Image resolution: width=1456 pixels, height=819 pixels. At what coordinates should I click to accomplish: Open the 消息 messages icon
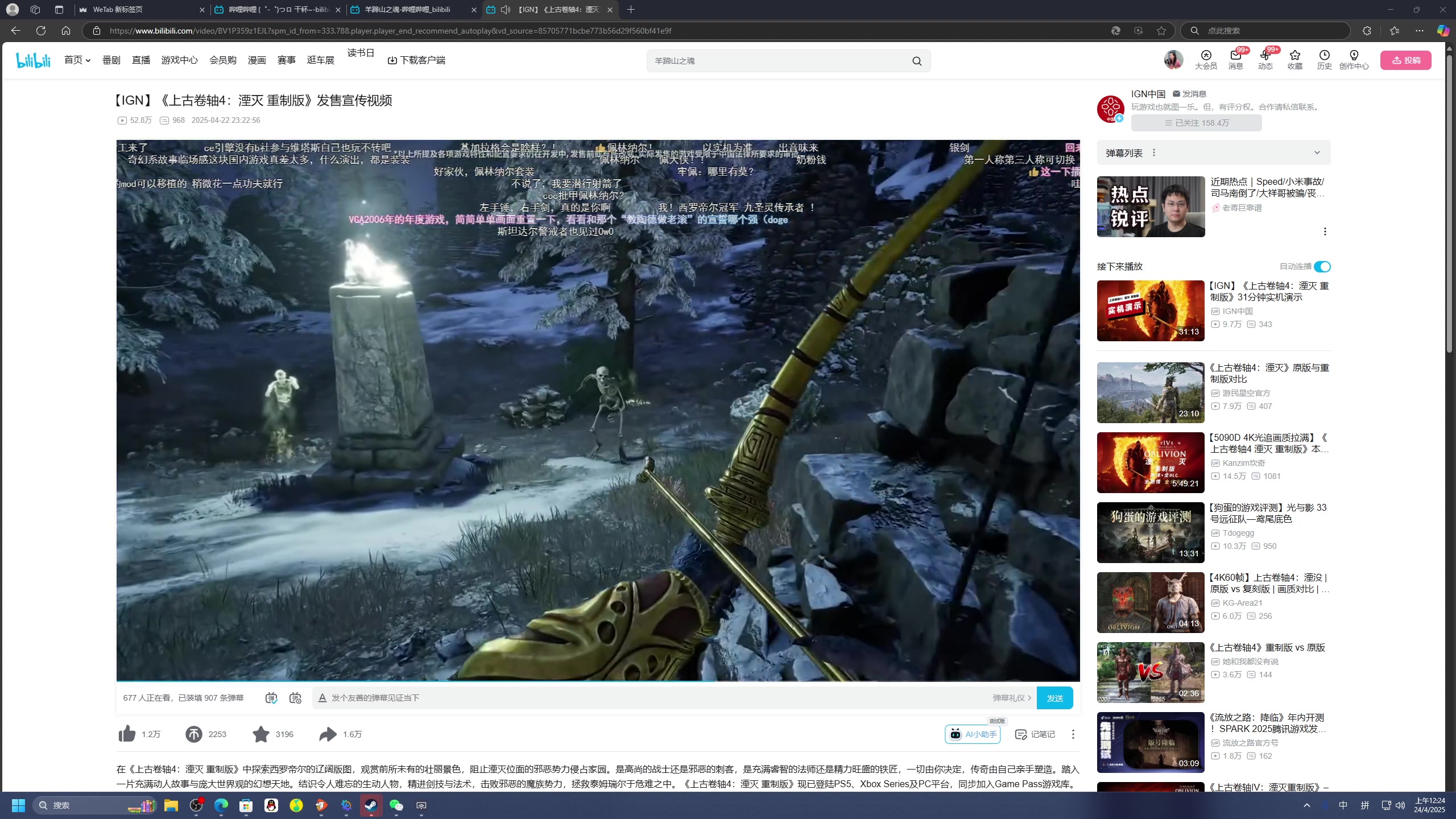(1235, 60)
